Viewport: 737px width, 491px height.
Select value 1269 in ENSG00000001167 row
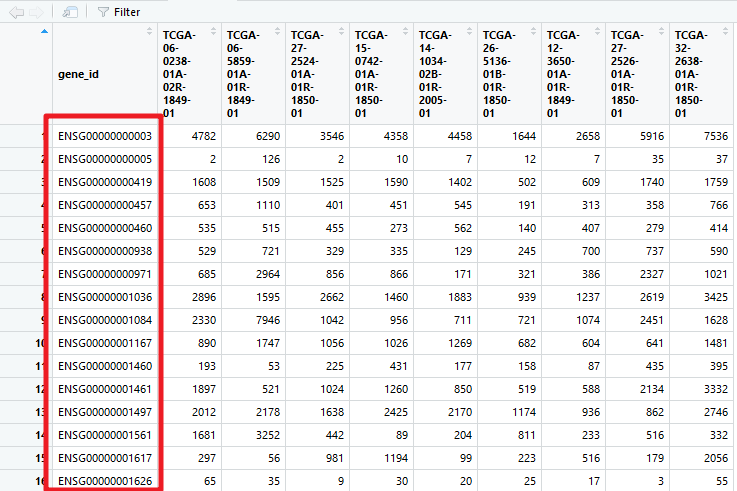[x=460, y=343]
